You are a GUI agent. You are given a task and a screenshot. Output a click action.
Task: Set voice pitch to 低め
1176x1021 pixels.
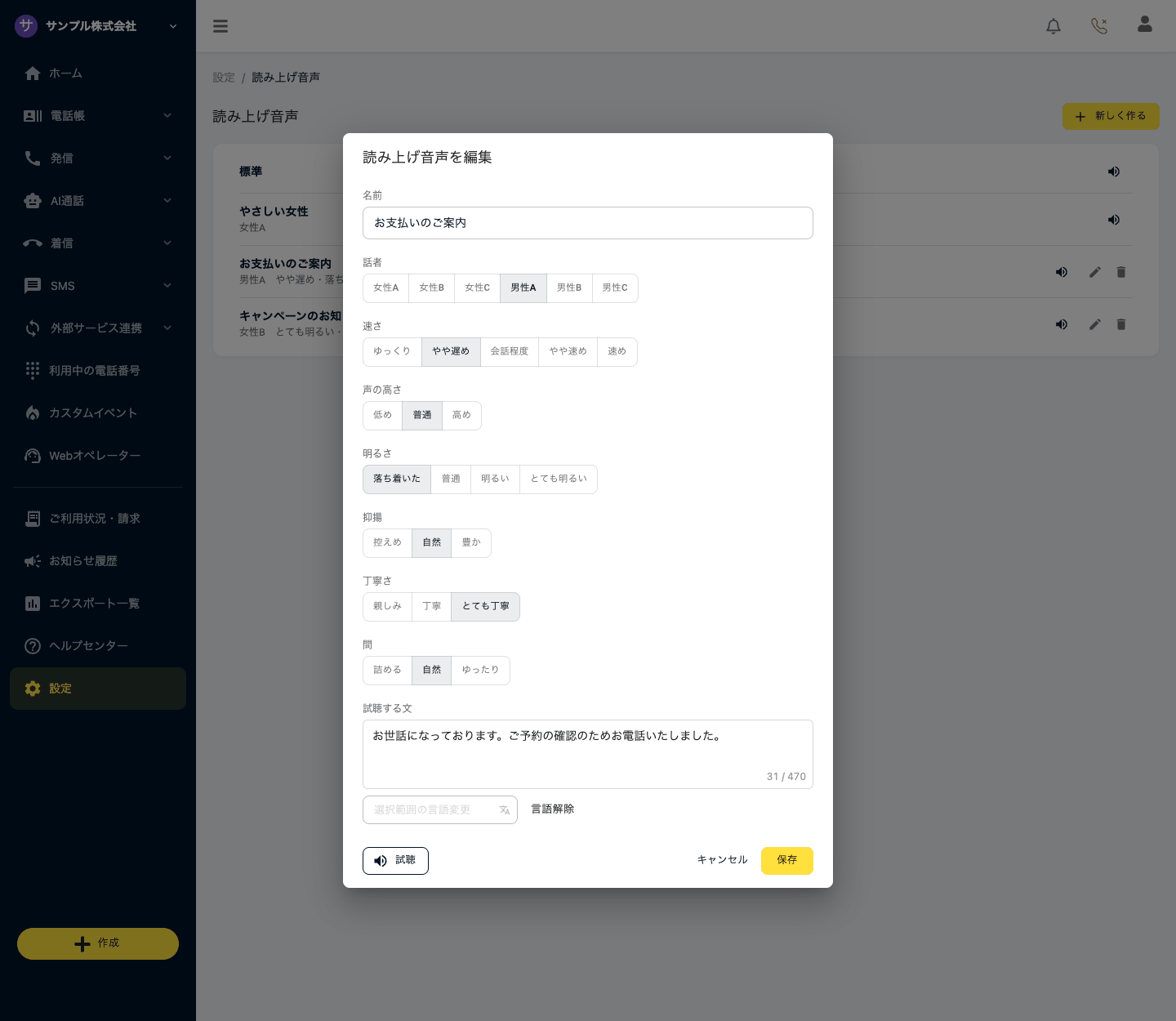tap(383, 416)
